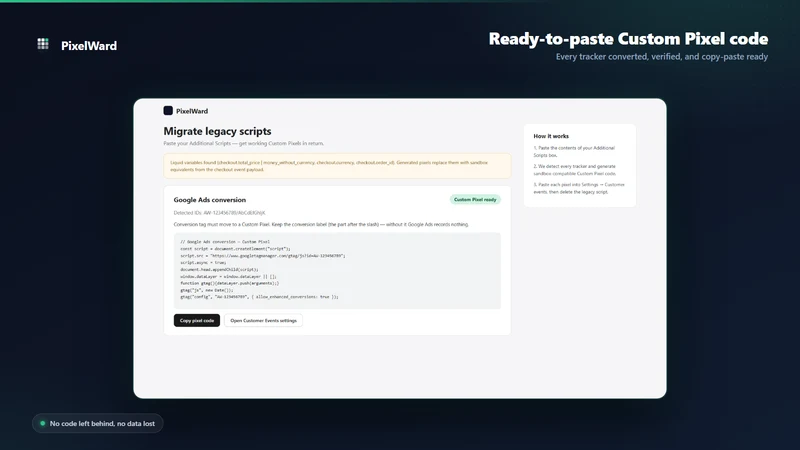The image size is (800, 450).
Task: Open Customer Events settings
Action: [x=263, y=320]
